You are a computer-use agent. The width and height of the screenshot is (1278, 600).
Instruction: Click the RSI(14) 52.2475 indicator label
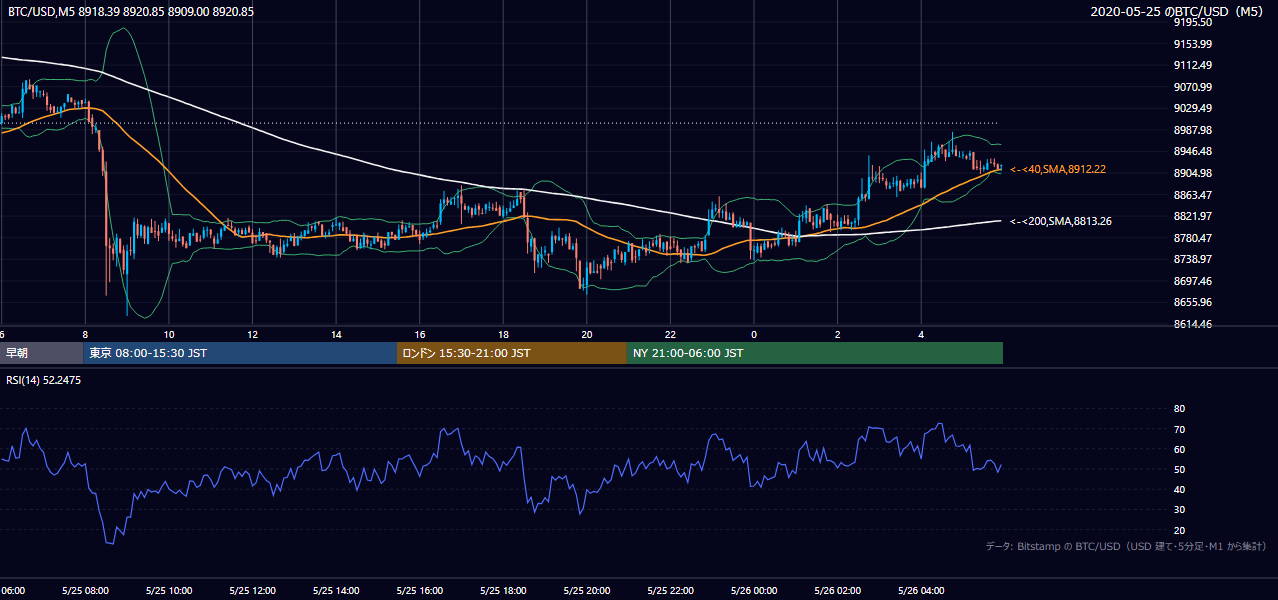tap(44, 380)
